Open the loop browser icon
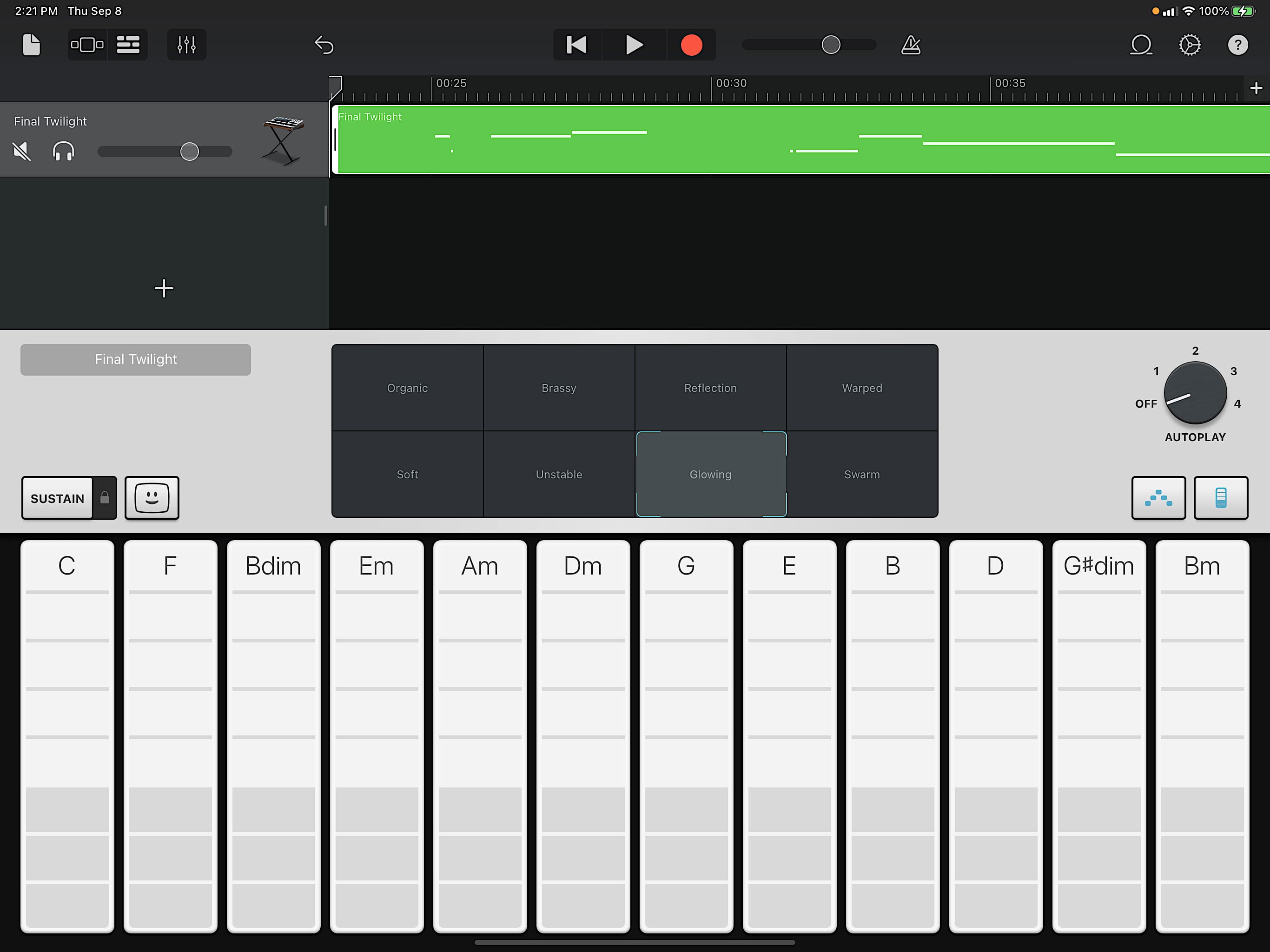 click(1141, 45)
